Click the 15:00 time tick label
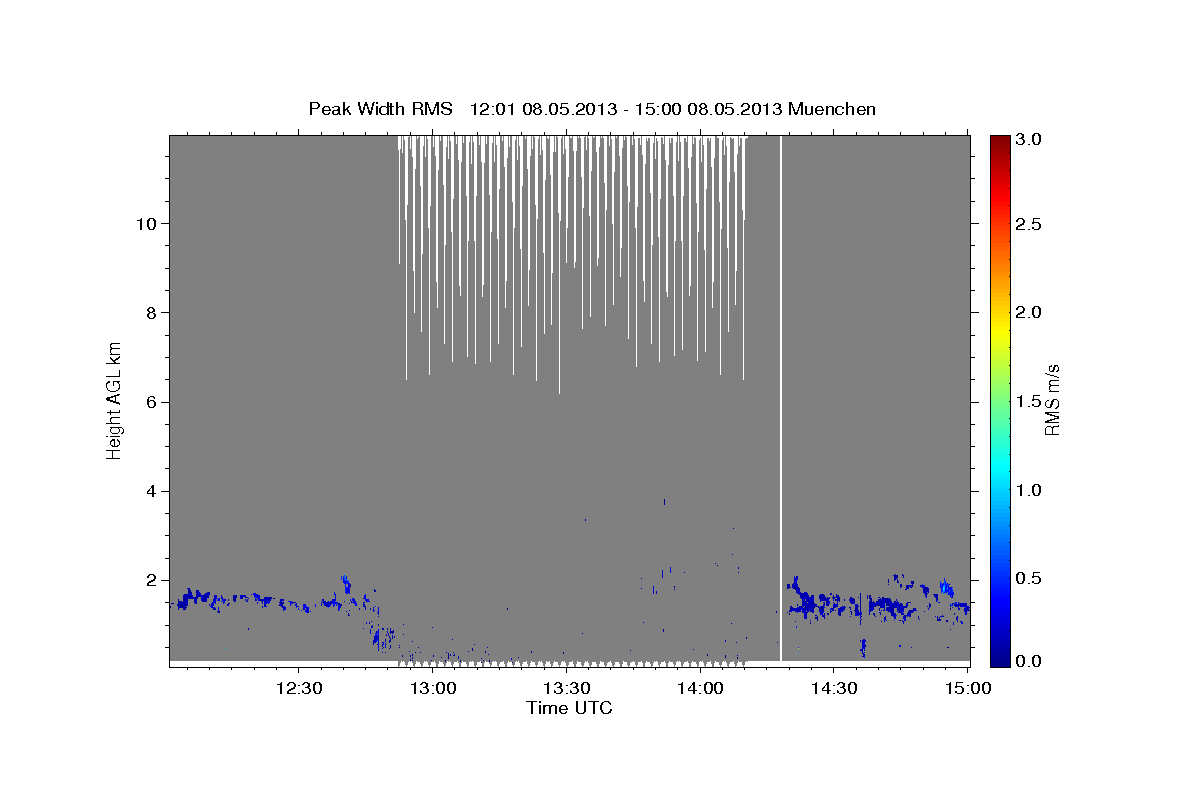The width and height of the screenshot is (1200, 800). pos(968,688)
